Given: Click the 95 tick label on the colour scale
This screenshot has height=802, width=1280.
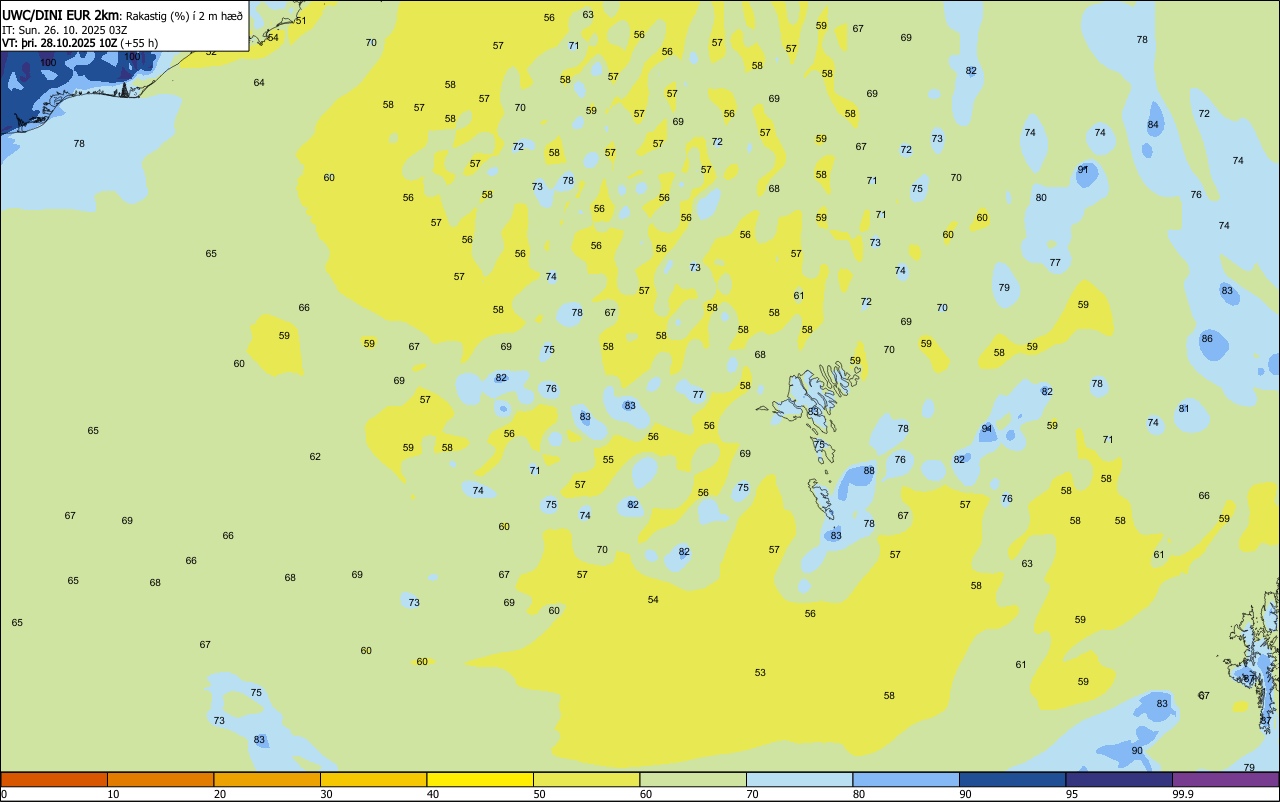Looking at the screenshot, I should tap(1071, 794).
